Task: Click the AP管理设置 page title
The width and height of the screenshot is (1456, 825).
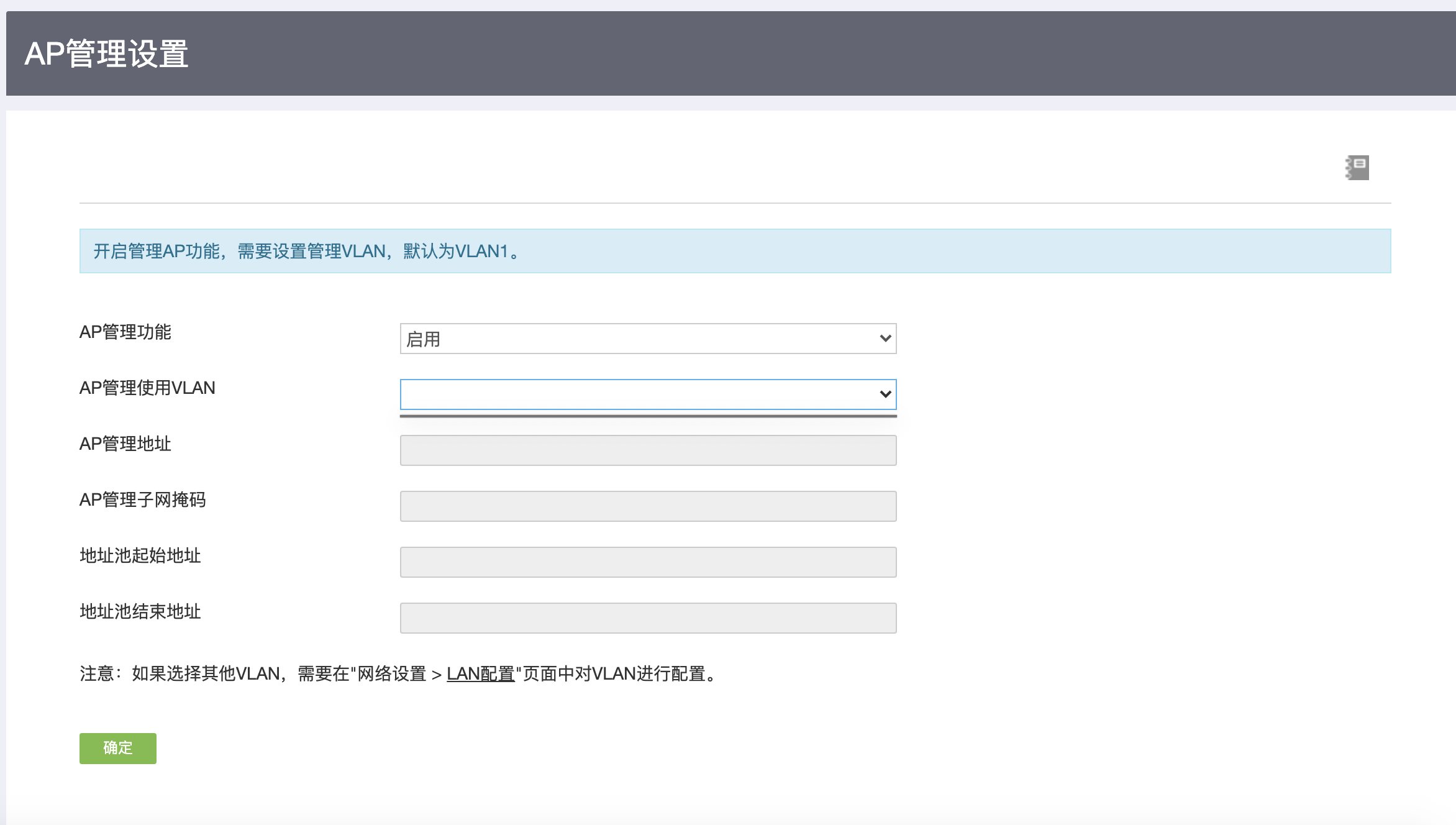Action: 106,54
